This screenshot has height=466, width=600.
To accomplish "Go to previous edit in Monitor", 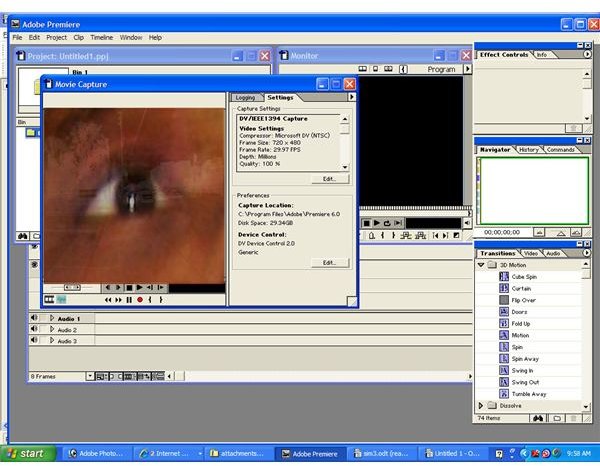I will click(435, 236).
